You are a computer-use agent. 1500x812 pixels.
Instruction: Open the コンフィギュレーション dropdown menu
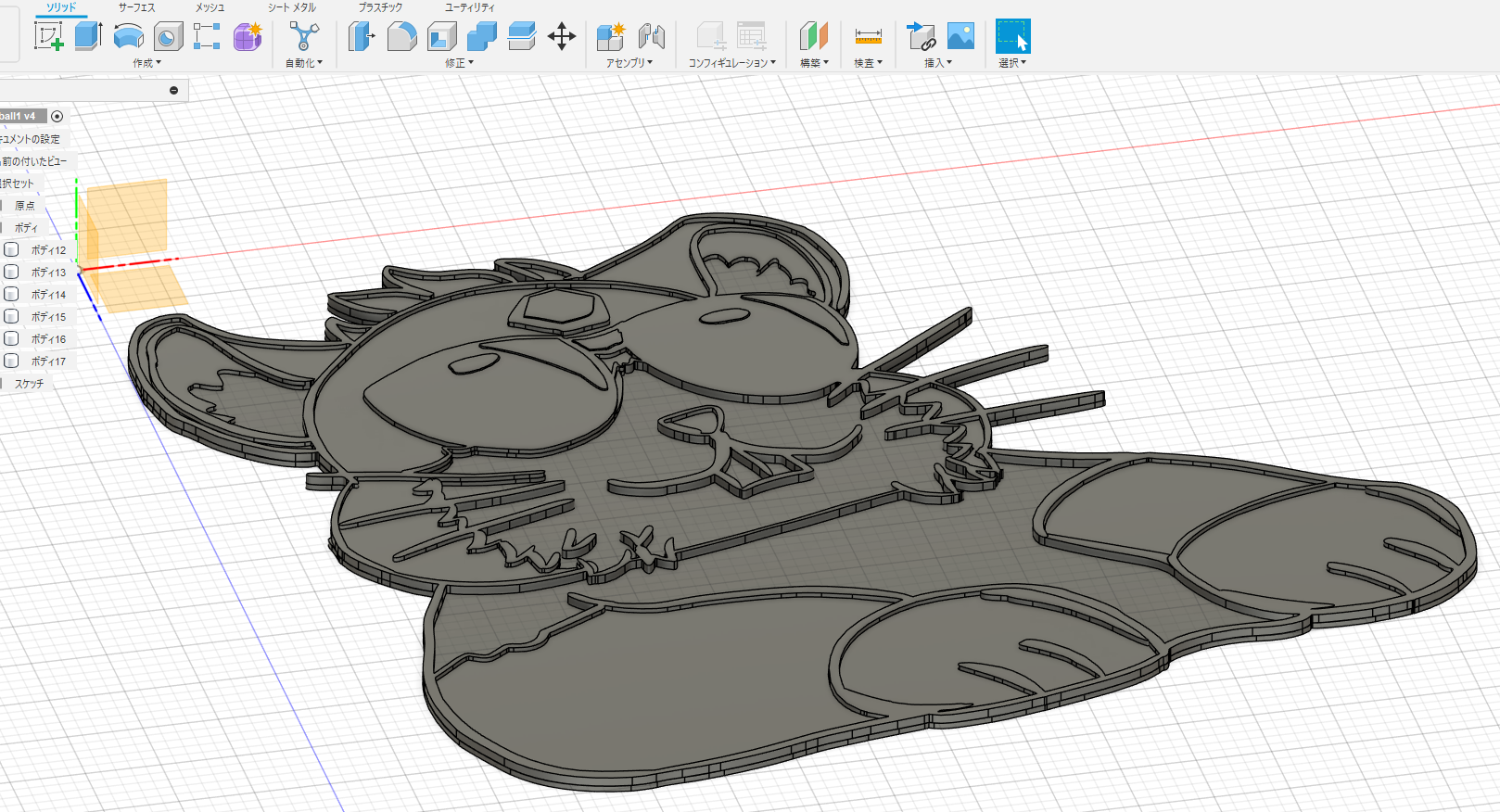coord(731,63)
